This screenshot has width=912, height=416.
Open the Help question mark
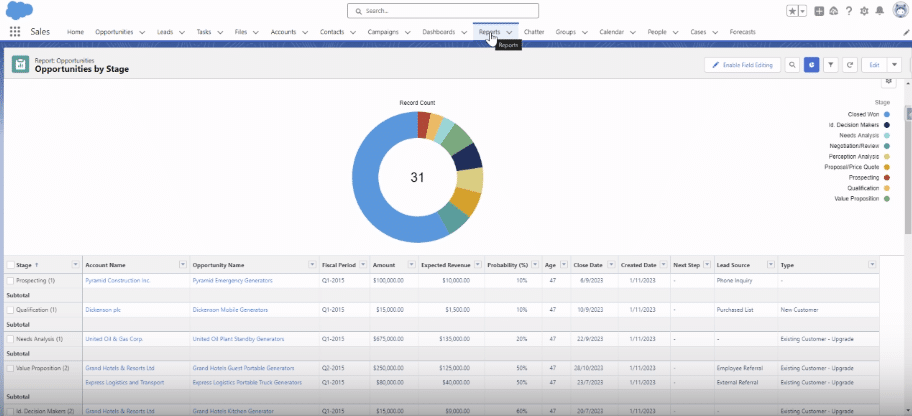[x=849, y=11]
